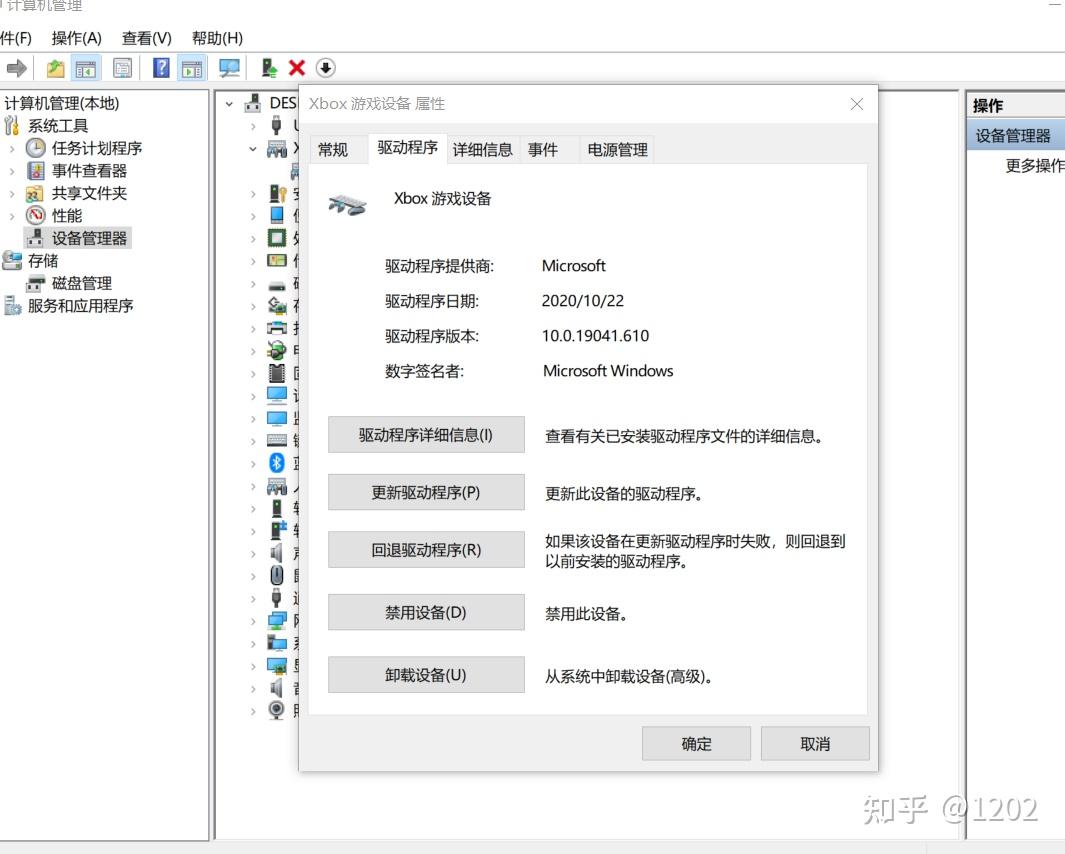Click the forward navigation arrow icon
The image size is (1065, 854).
click(x=16, y=67)
